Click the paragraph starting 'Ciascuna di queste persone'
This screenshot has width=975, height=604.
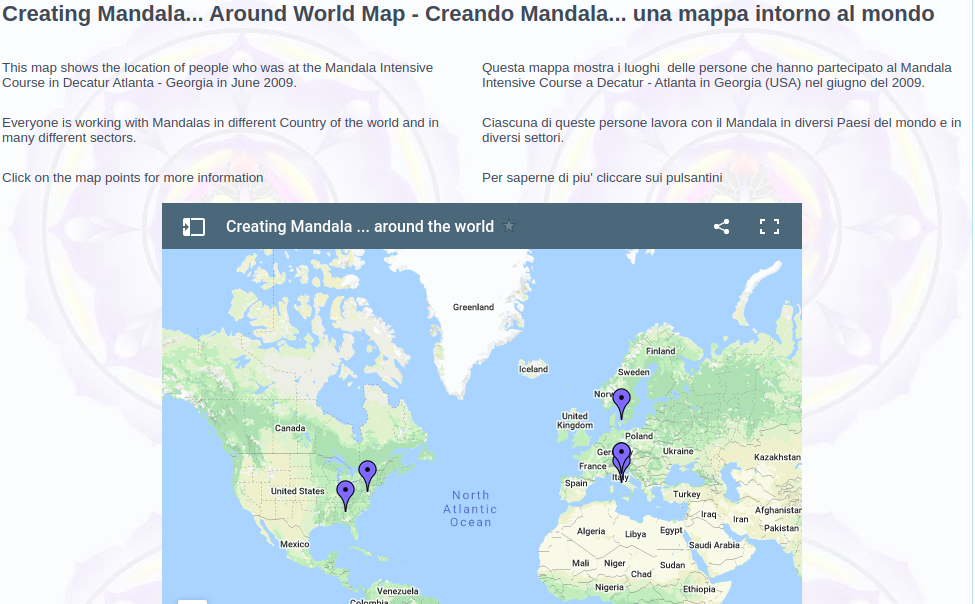721,130
